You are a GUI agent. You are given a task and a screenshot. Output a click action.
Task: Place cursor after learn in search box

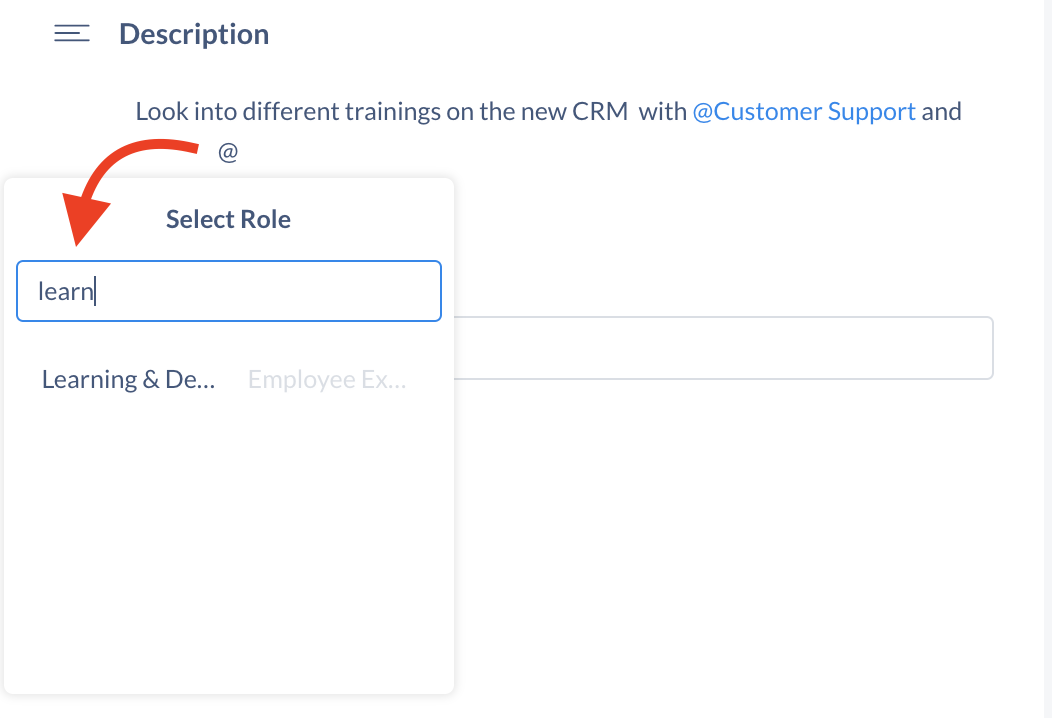point(95,292)
